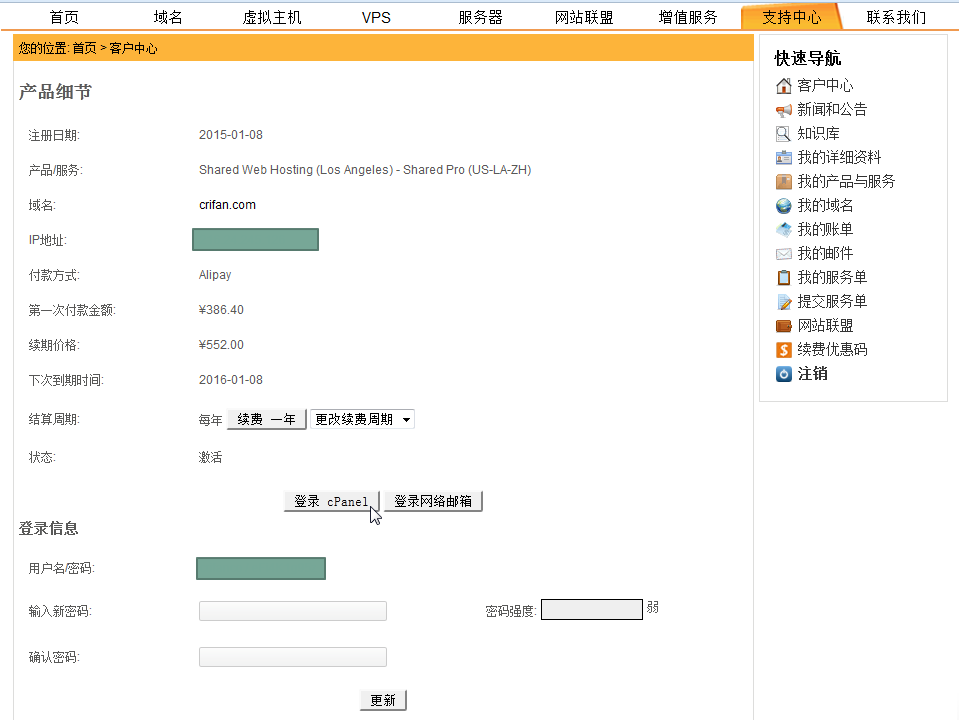Click the megaphone icon beside 新闻和公告
This screenshot has width=959, height=720.
pyautogui.click(x=783, y=110)
